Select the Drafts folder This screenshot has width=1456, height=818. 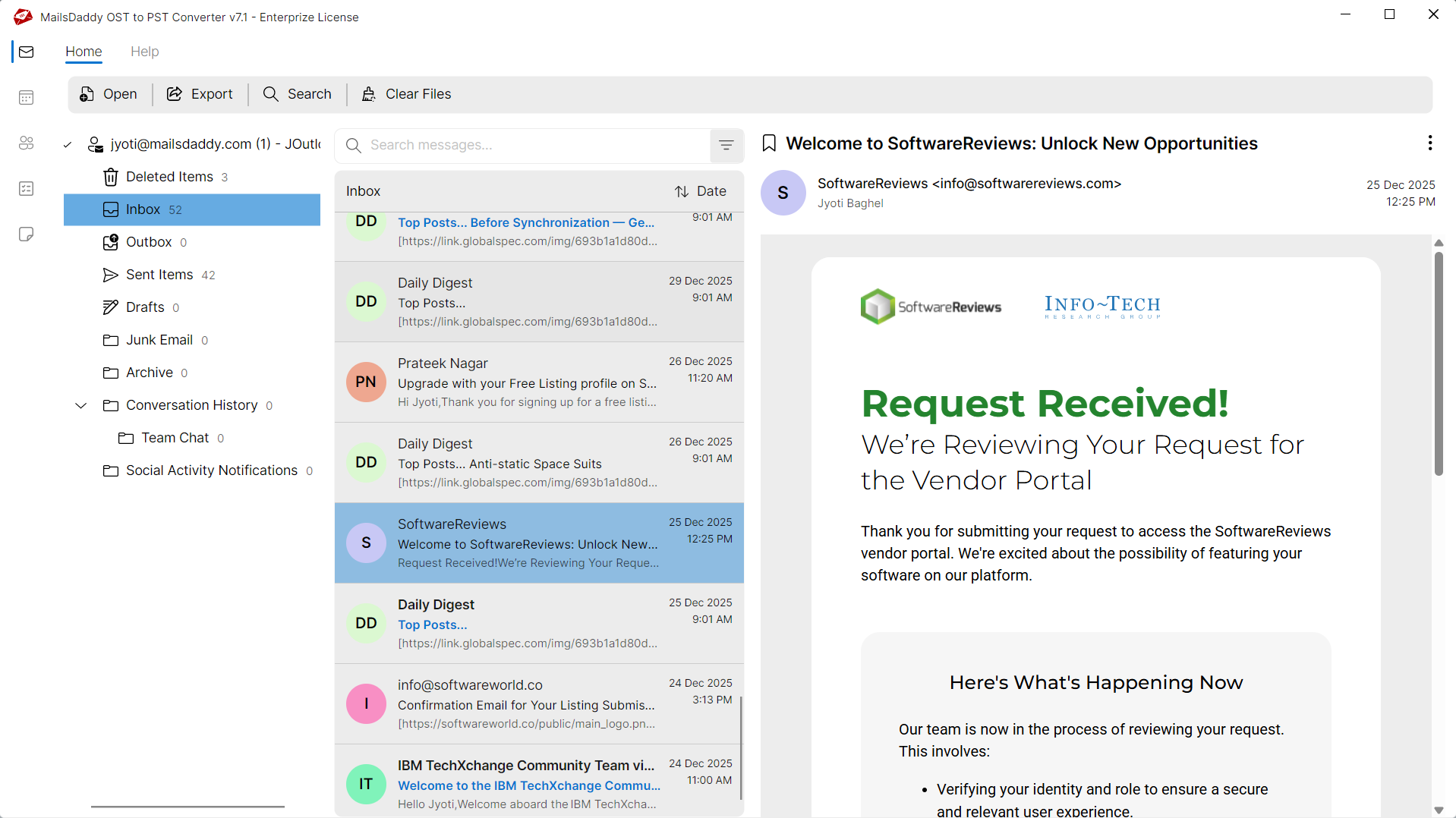tap(192, 307)
